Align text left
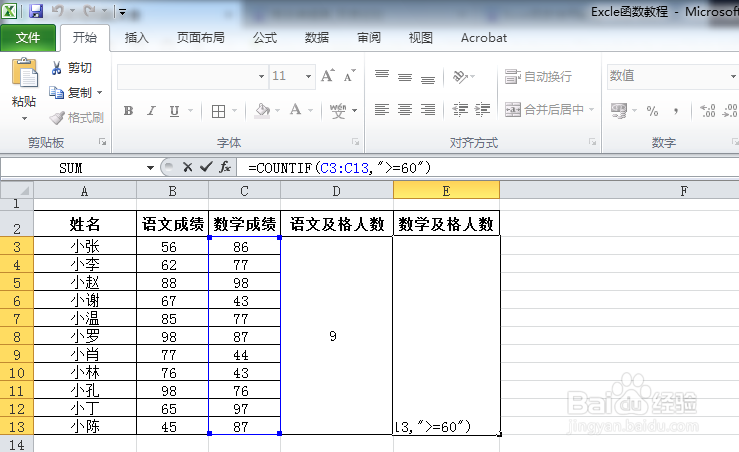 click(382, 110)
